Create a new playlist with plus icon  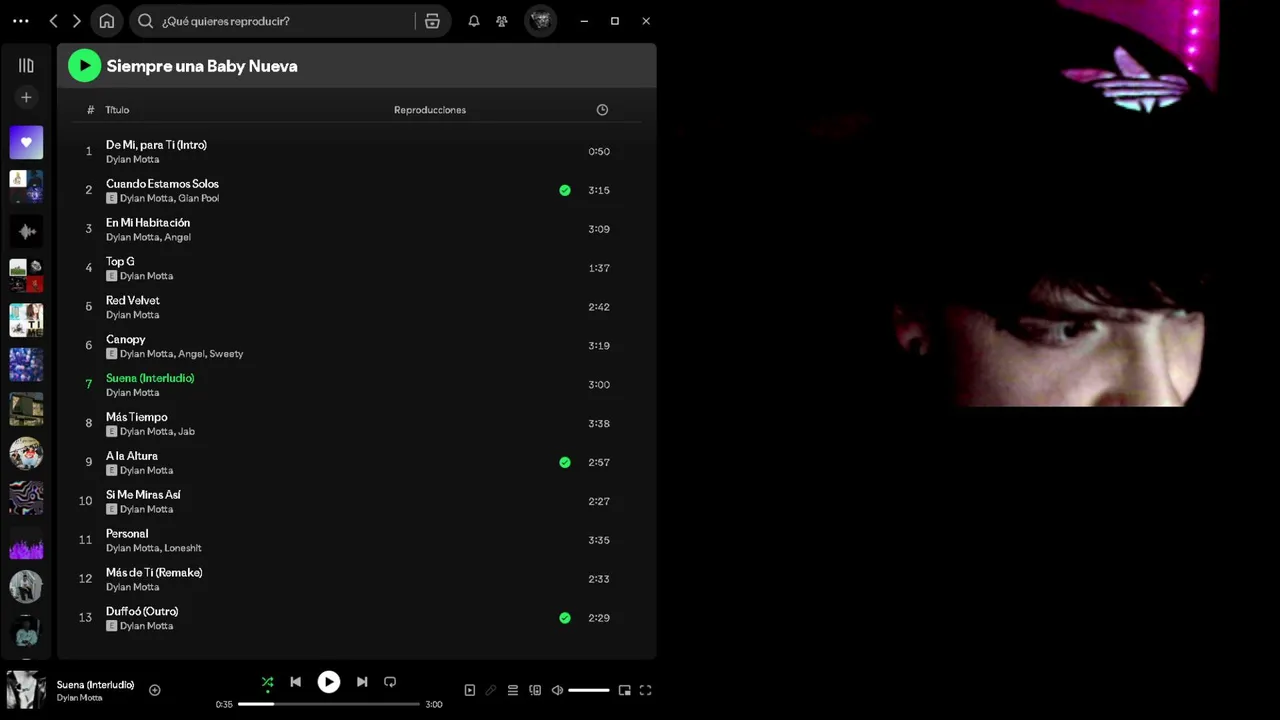[26, 97]
